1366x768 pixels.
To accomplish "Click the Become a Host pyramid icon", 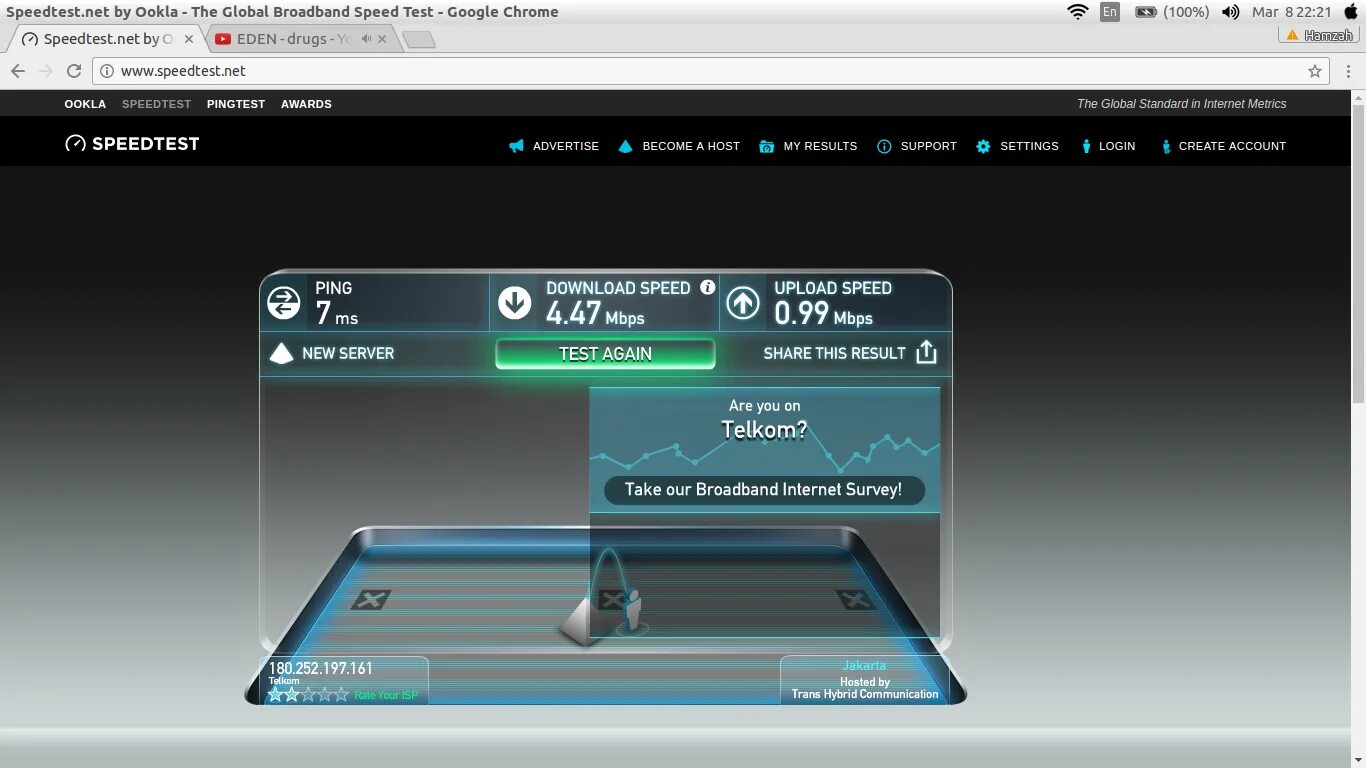I will [626, 146].
